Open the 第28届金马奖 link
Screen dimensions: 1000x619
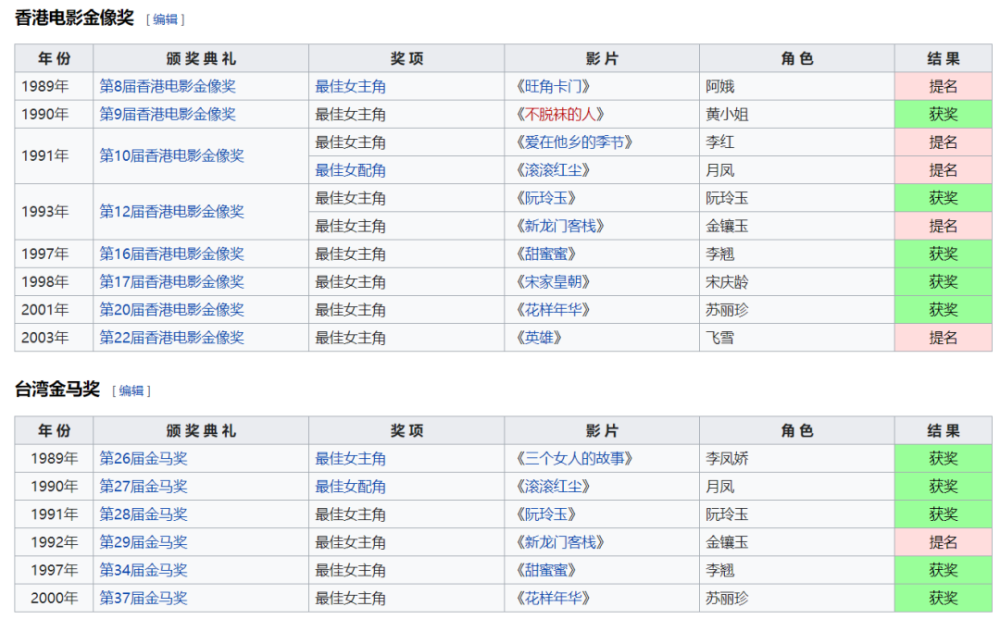pyautogui.click(x=143, y=514)
